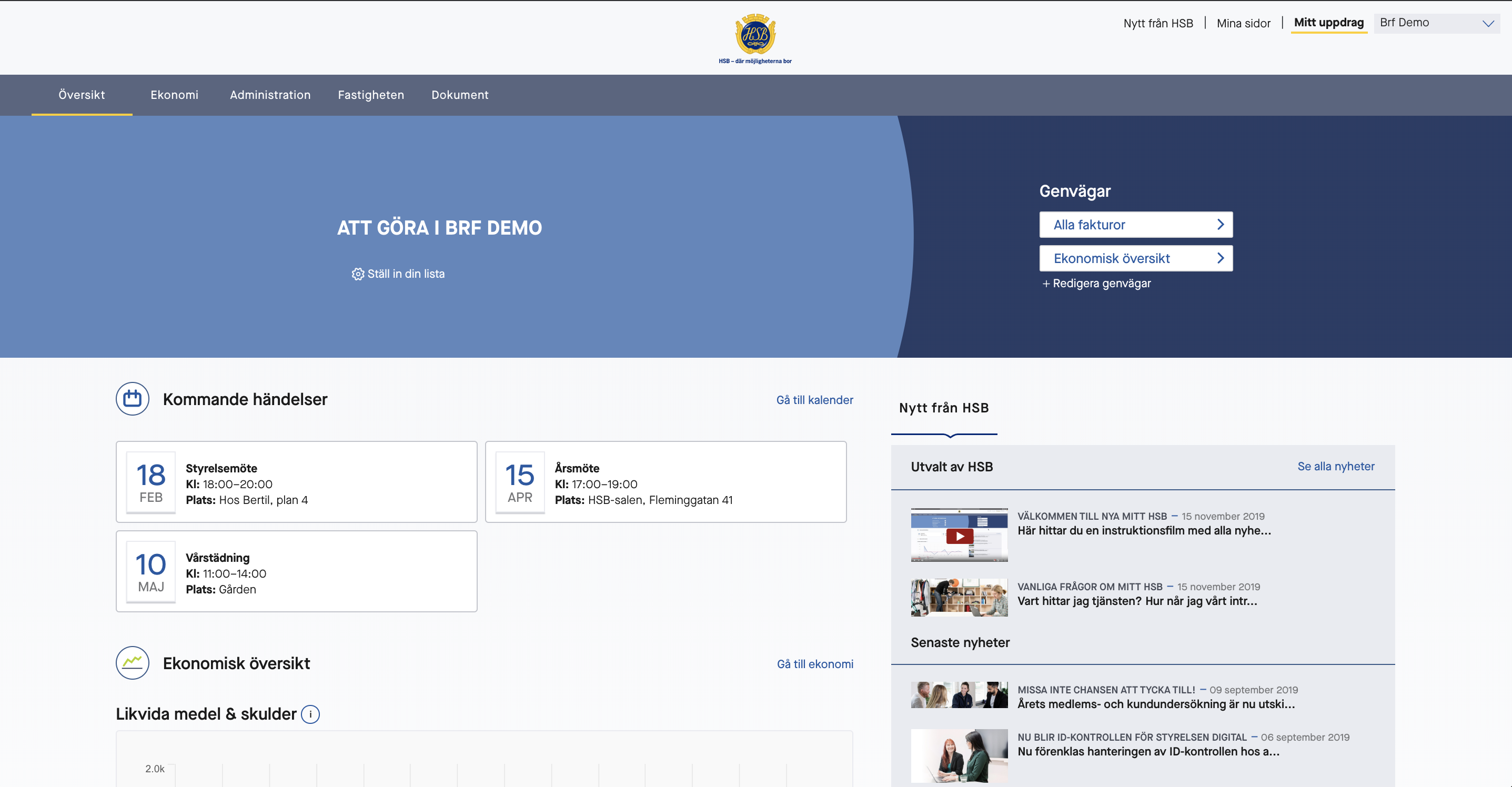Select the Nytt från HSB news tab
The image size is (1512, 787).
(944, 408)
